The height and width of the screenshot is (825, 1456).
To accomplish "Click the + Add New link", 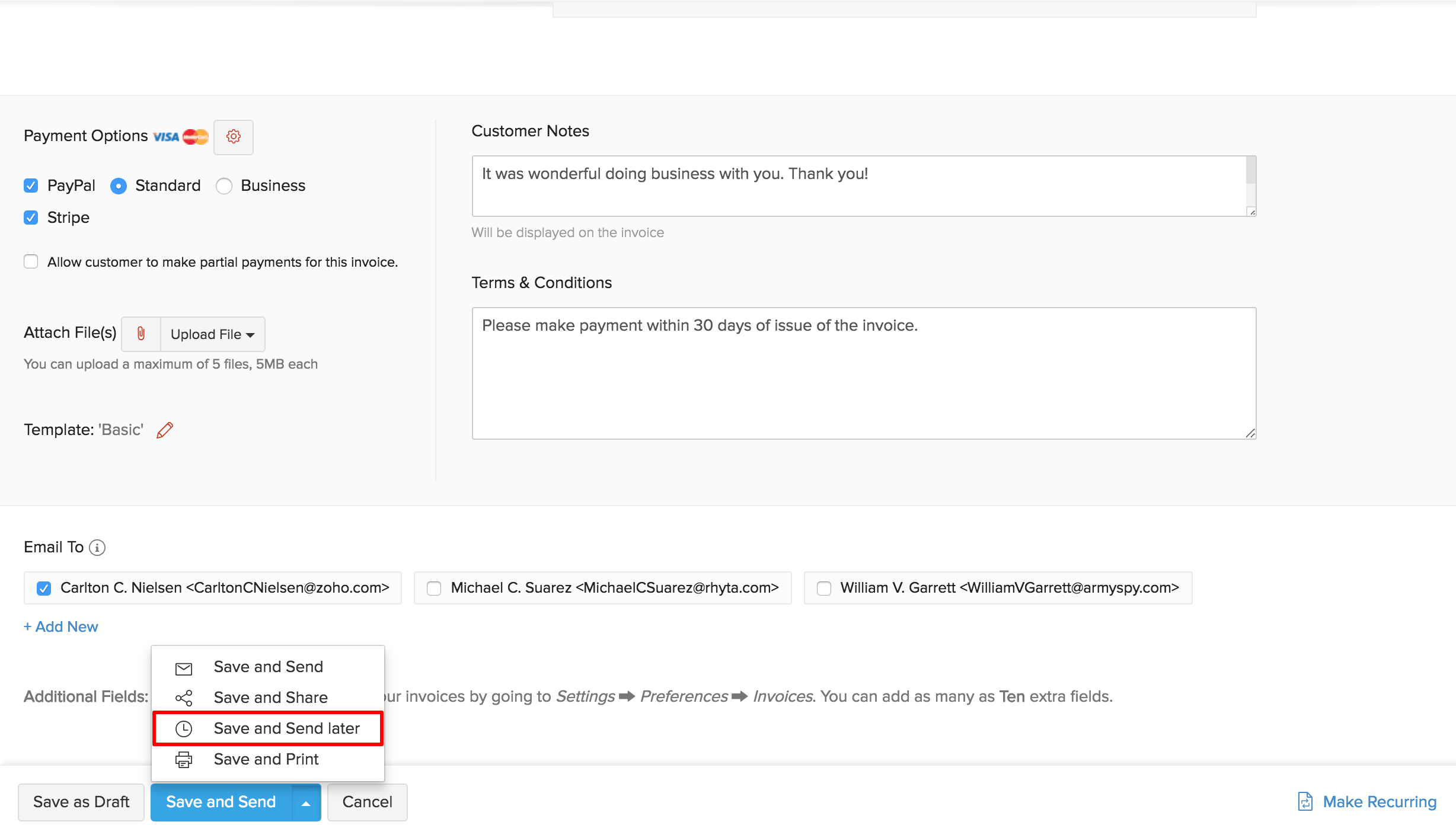I will point(61,627).
